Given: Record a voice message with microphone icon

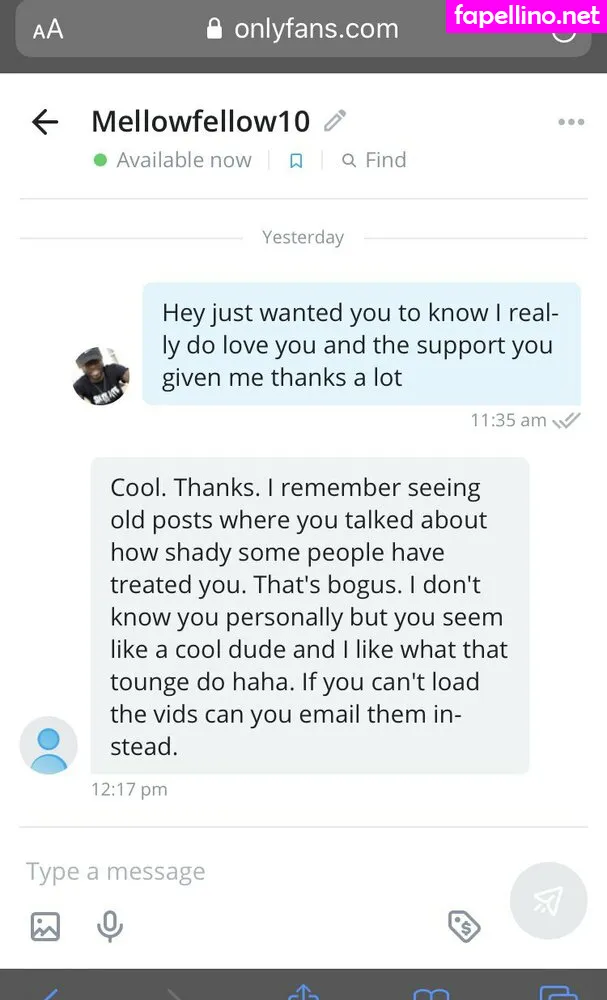Looking at the screenshot, I should 110,926.
